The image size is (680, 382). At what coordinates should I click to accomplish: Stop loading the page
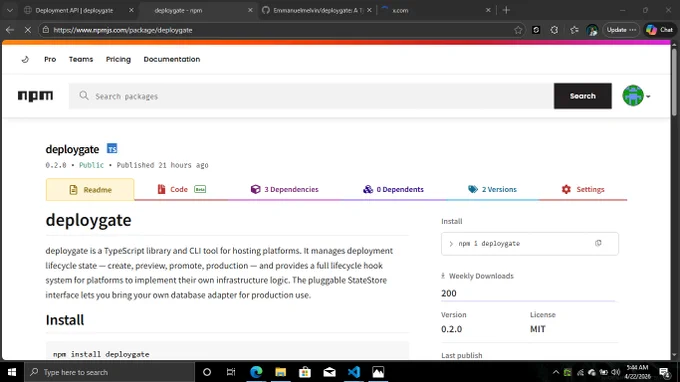click(x=27, y=30)
